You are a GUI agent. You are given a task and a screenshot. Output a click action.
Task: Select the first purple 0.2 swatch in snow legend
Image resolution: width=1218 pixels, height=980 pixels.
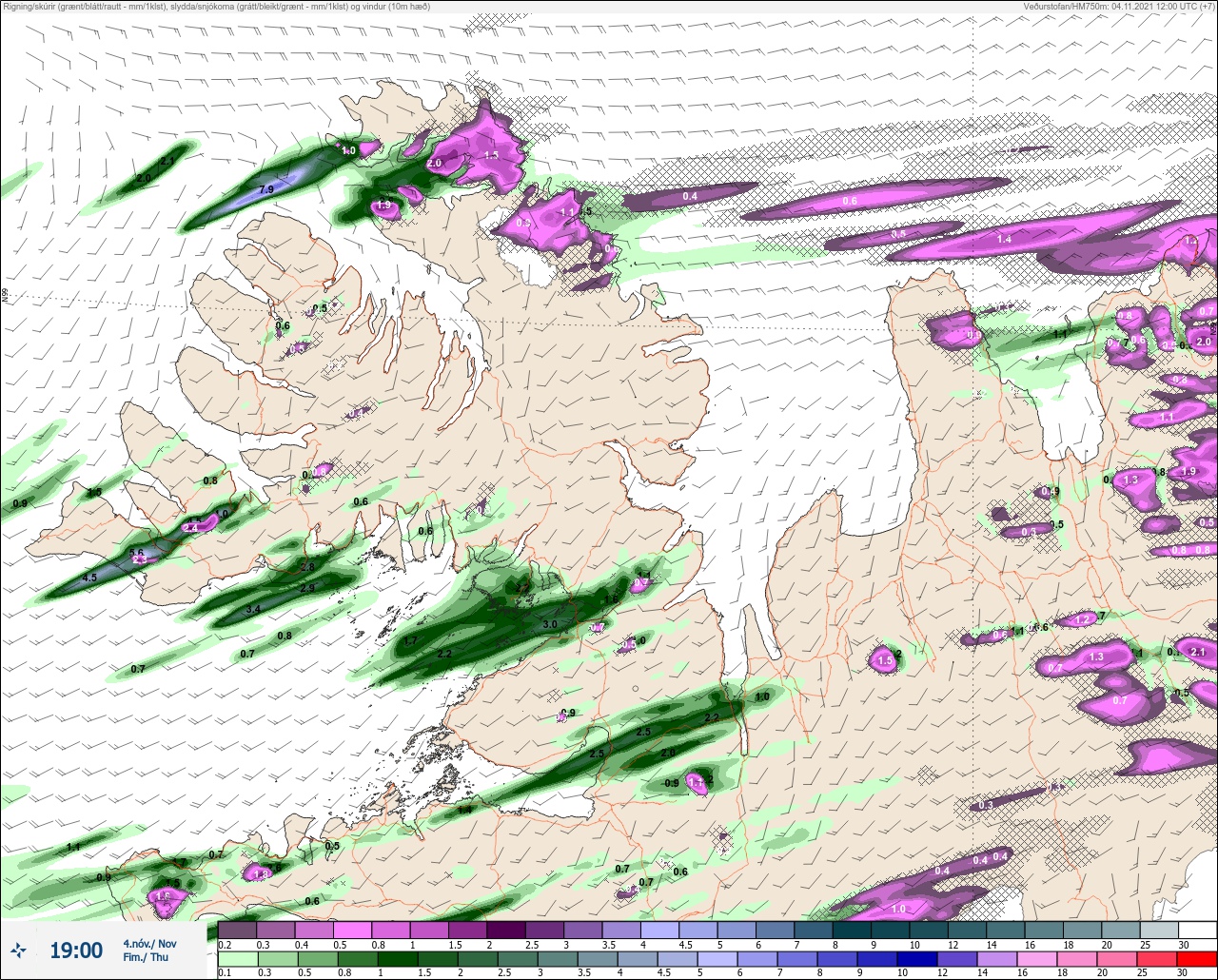tap(237, 930)
